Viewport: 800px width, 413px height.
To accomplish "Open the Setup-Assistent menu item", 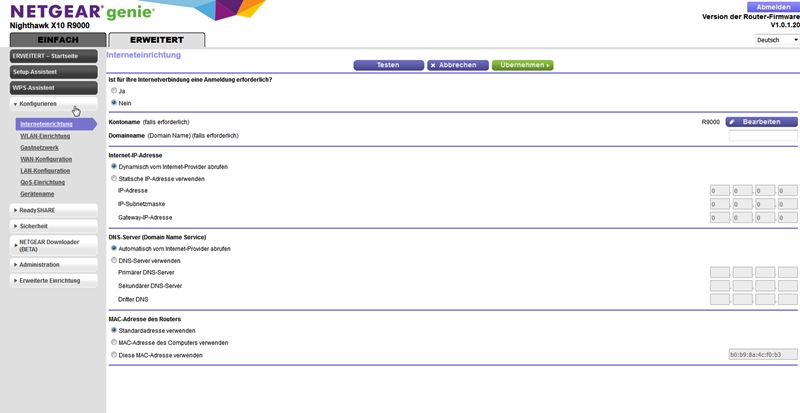I will pyautogui.click(x=53, y=72).
